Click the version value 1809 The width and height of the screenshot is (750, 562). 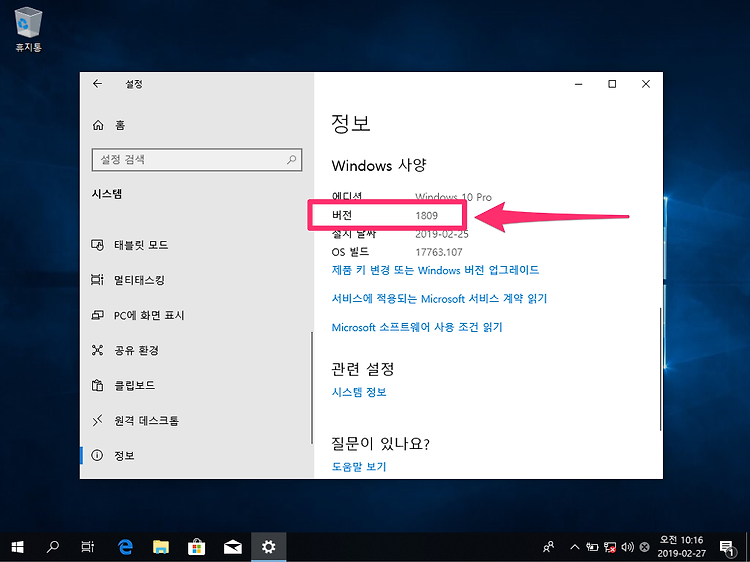coord(426,216)
